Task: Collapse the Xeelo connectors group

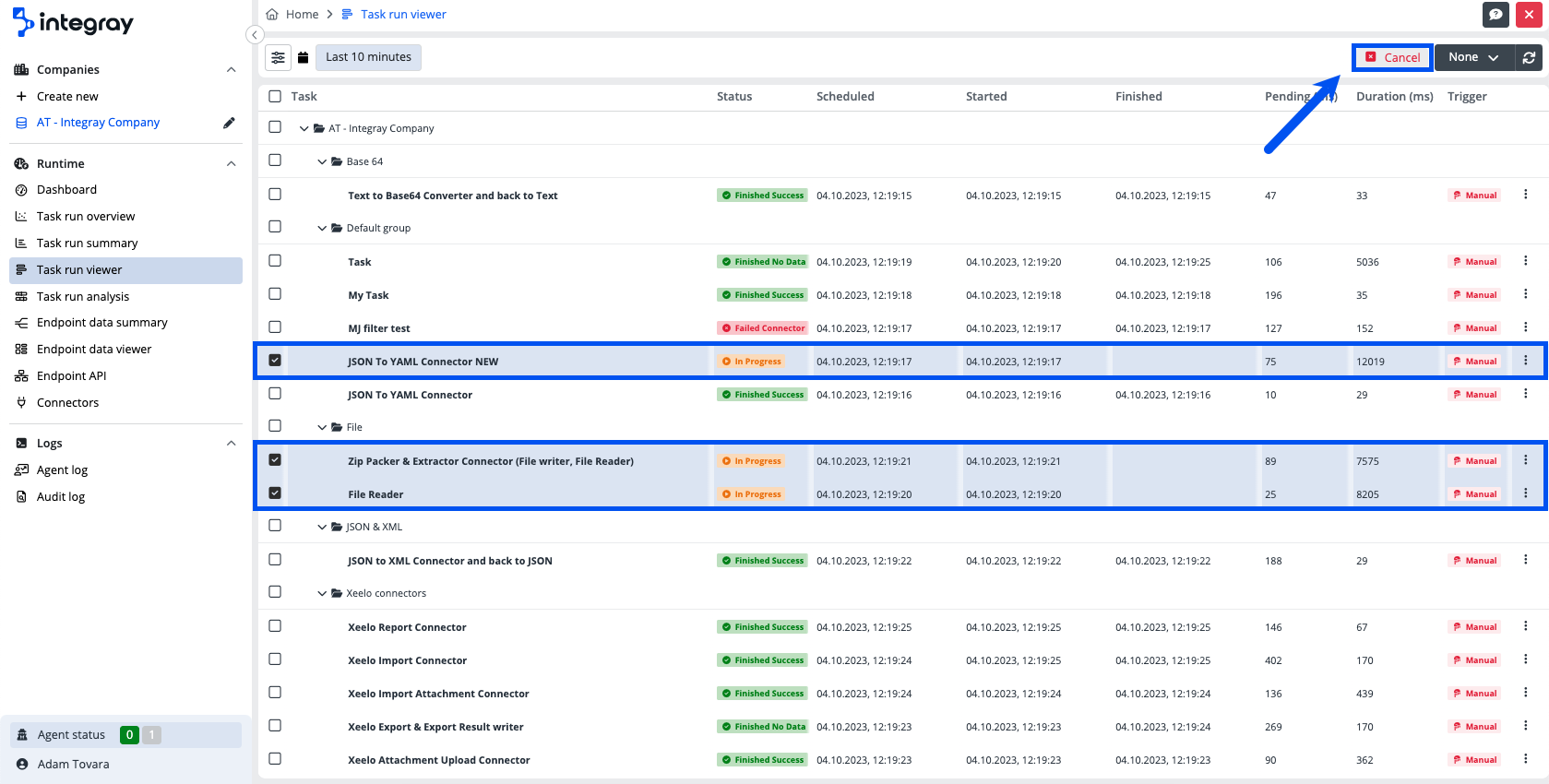Action: point(322,593)
